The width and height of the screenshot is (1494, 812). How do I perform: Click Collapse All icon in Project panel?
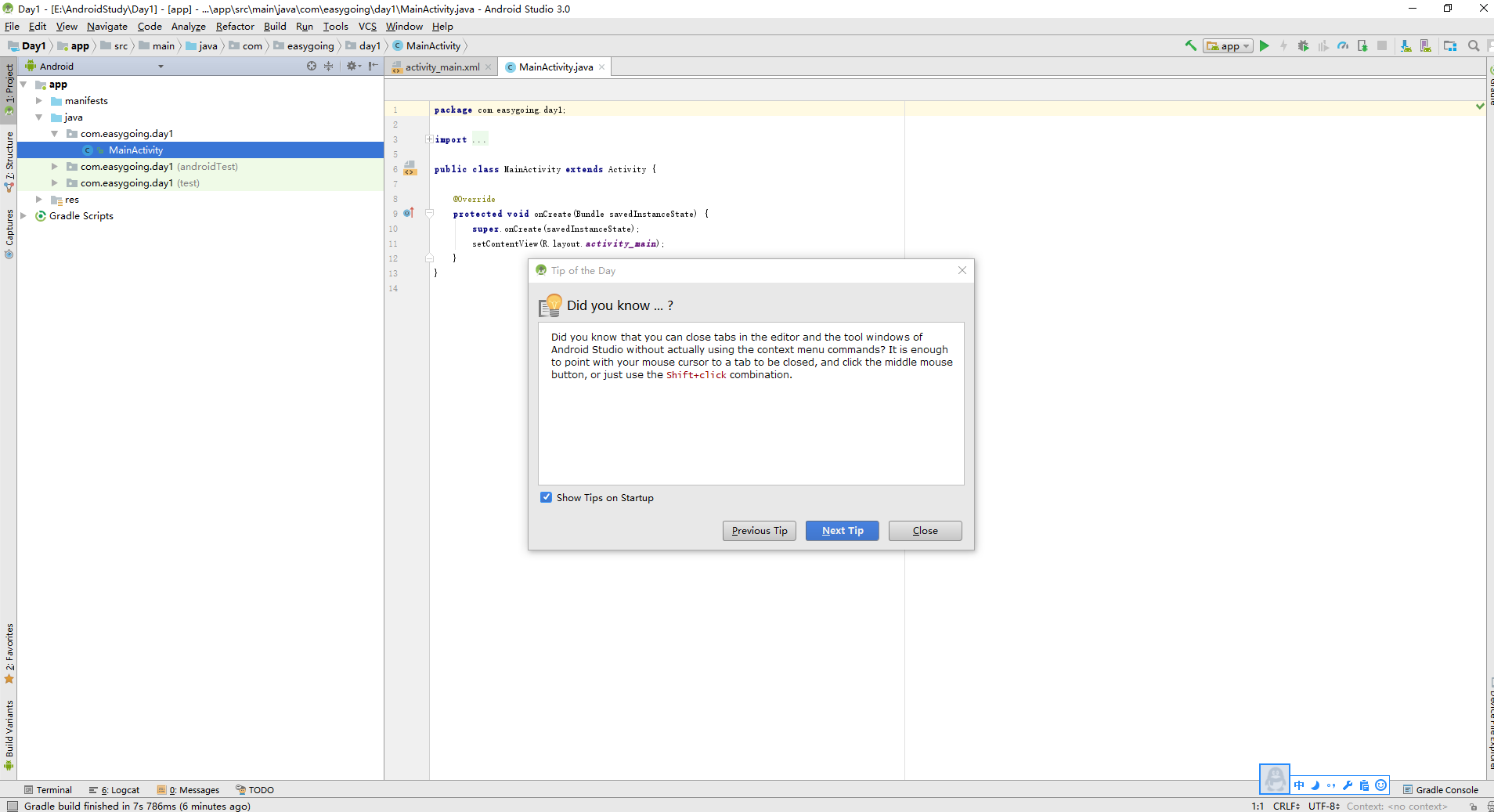coord(328,66)
